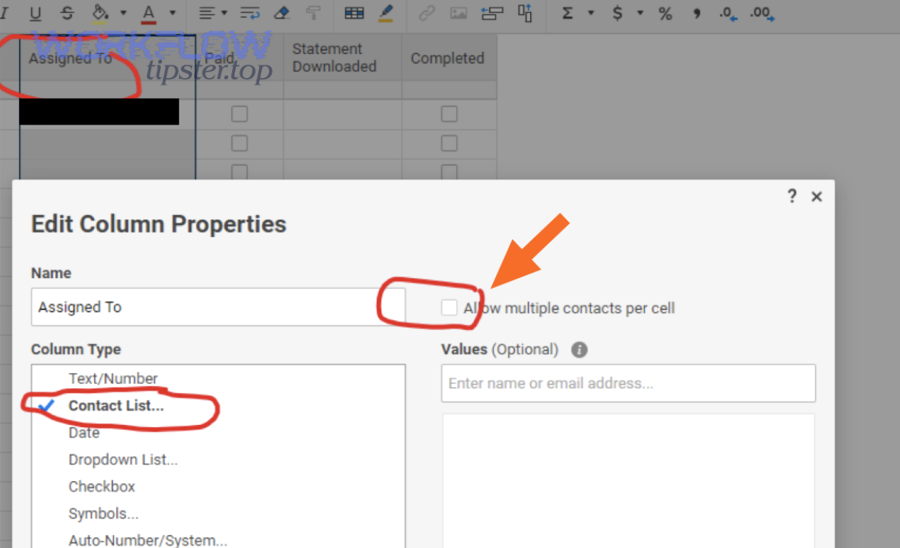900x548 pixels.
Task: Open help with the question mark icon
Action: point(792,196)
